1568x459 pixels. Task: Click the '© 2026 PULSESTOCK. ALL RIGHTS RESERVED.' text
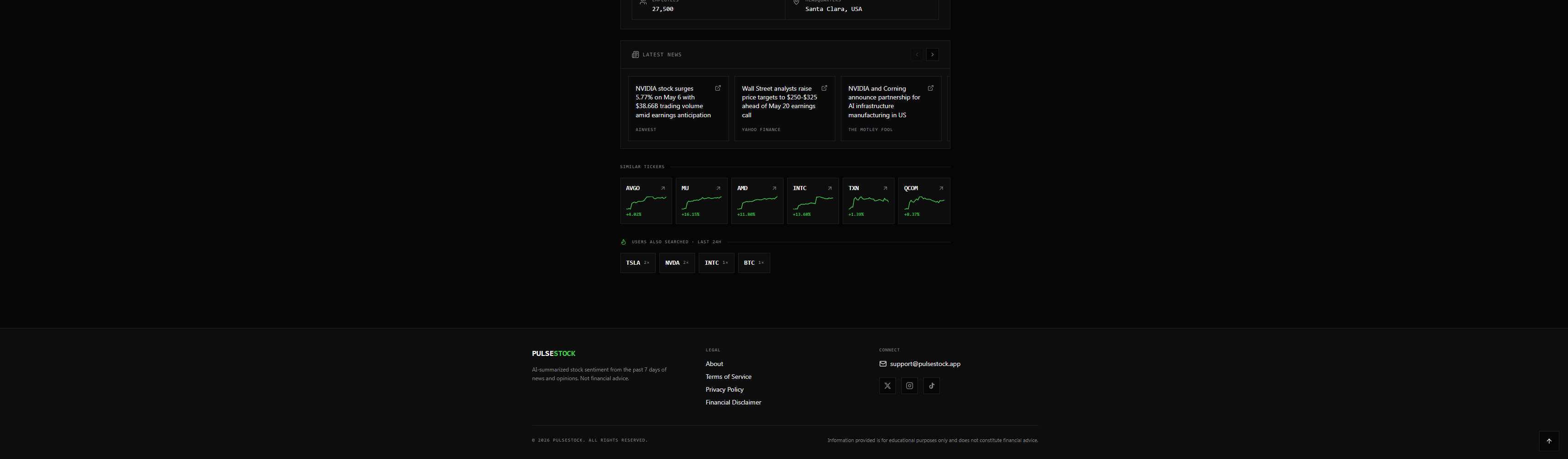coord(589,440)
